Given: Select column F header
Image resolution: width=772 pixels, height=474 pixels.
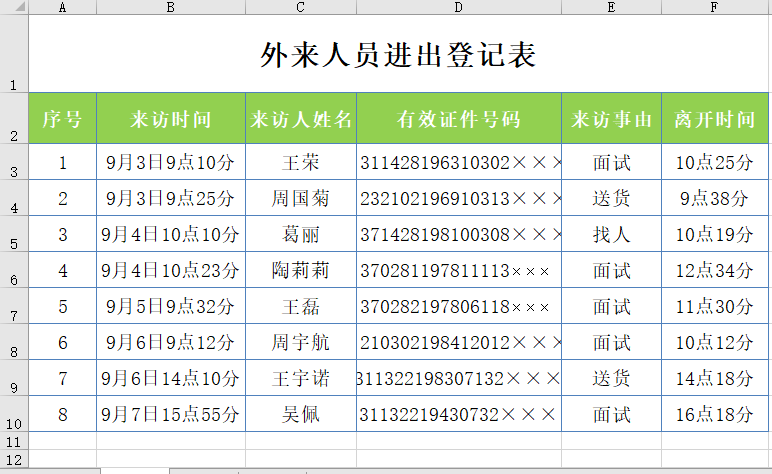Looking at the screenshot, I should click(714, 7).
